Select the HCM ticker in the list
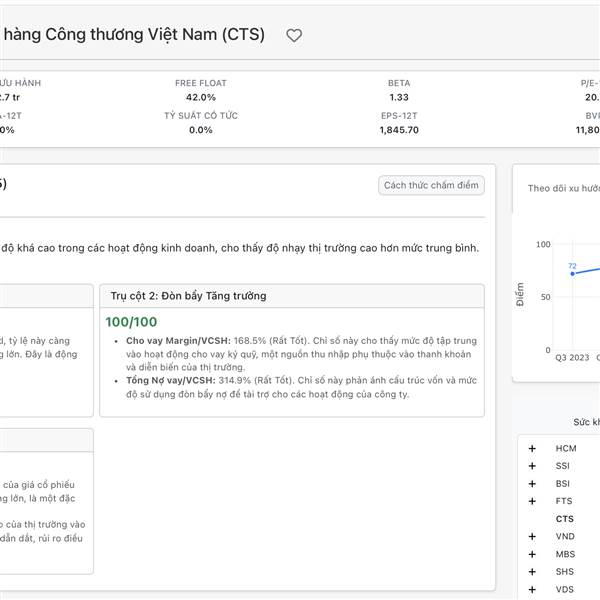600x600 pixels. tap(566, 448)
